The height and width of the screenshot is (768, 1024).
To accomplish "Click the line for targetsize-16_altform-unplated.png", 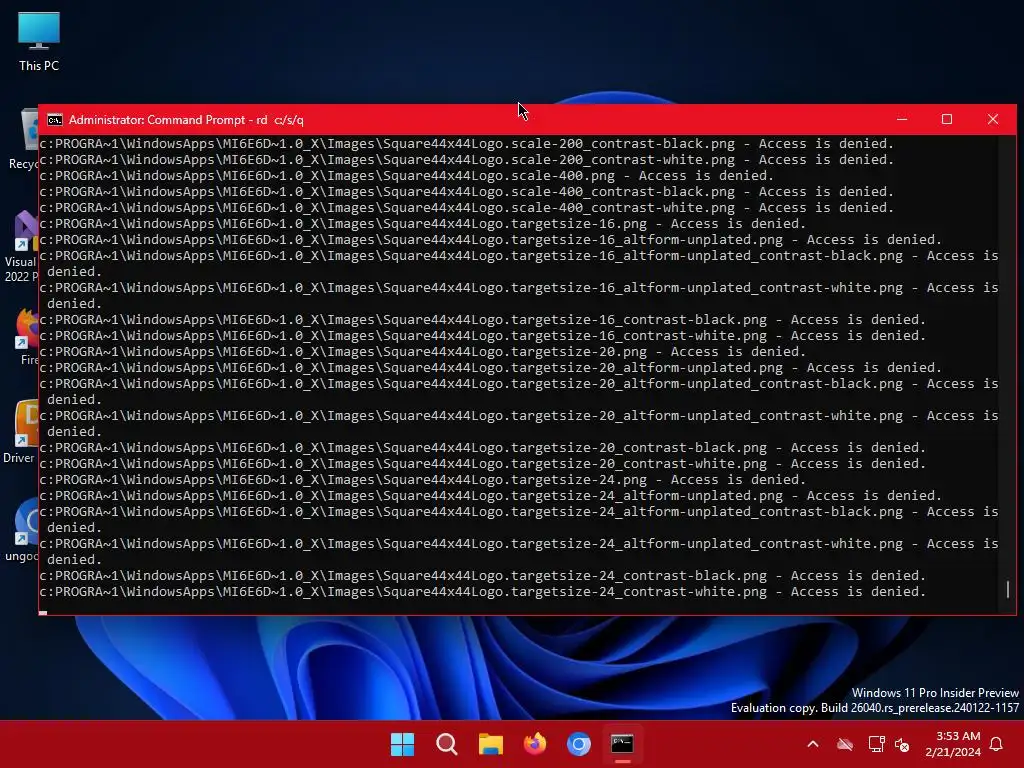I will pos(490,240).
